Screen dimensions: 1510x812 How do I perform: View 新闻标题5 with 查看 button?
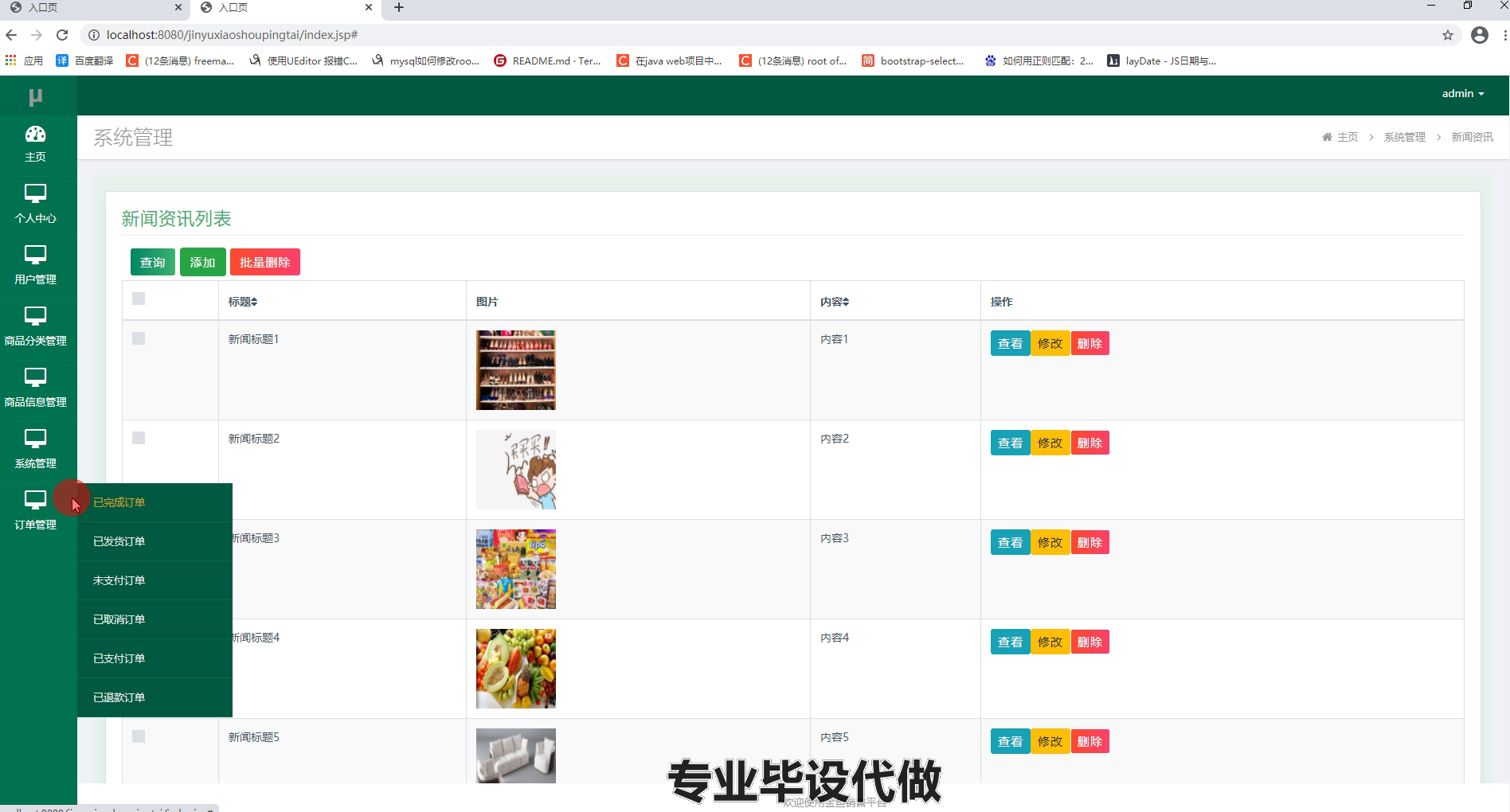[x=1010, y=741]
